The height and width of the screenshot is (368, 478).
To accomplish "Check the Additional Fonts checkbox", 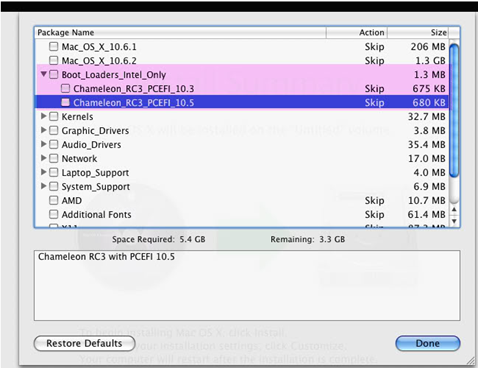I will click(x=53, y=214).
